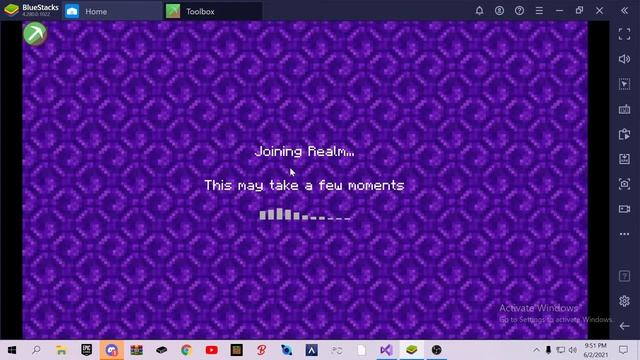Open OBS Studio from taskbar
The height and width of the screenshot is (360, 640).
[436, 350]
